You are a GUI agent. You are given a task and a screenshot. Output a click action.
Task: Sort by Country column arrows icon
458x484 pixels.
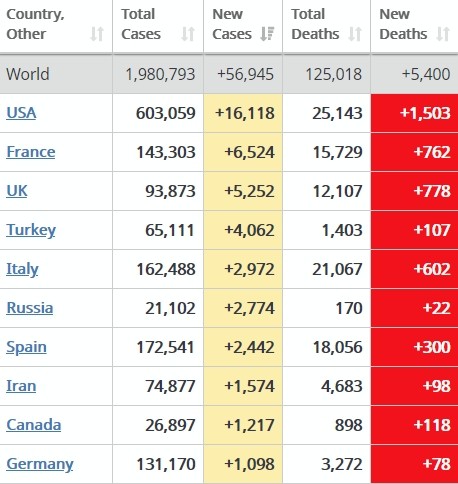97,34
